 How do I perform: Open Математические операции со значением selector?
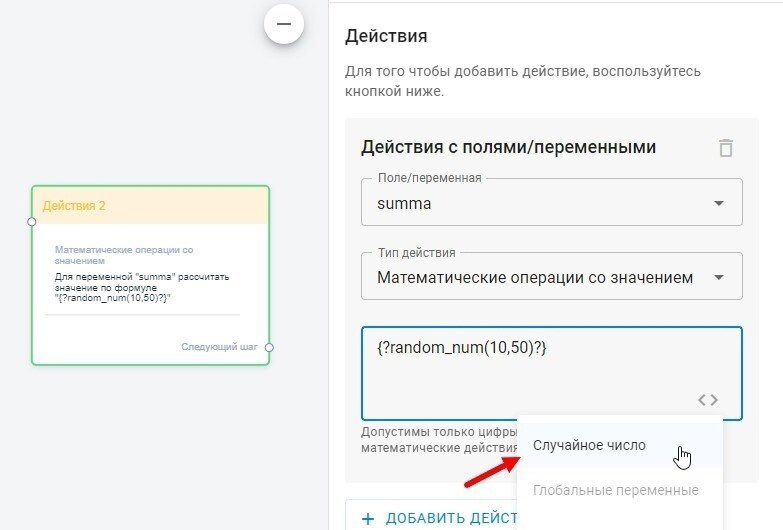coord(535,277)
